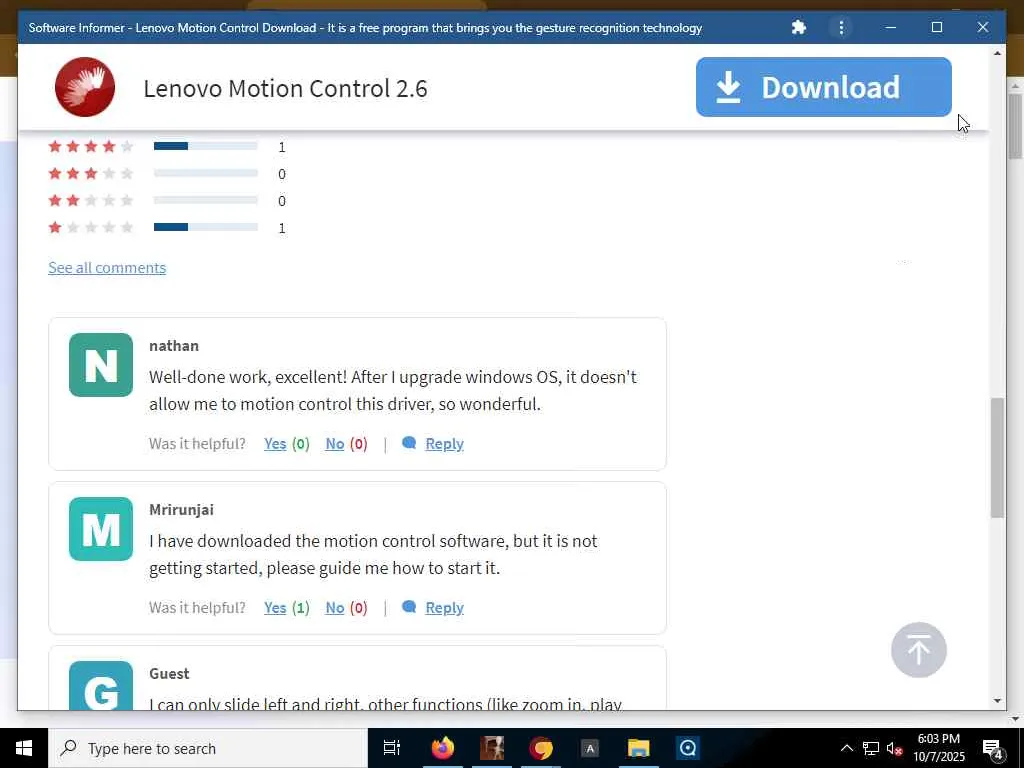Mark nathan's comment as helpful Yes
This screenshot has height=768, width=1024.
pyautogui.click(x=275, y=443)
